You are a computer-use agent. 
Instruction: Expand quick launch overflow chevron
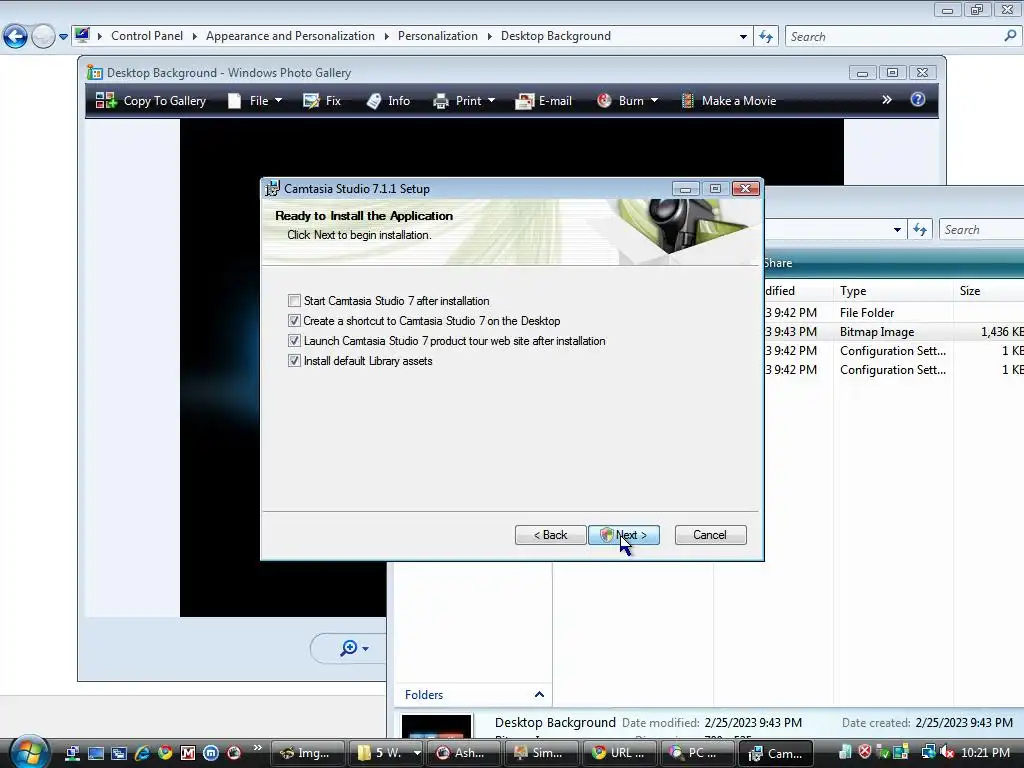tap(257, 748)
